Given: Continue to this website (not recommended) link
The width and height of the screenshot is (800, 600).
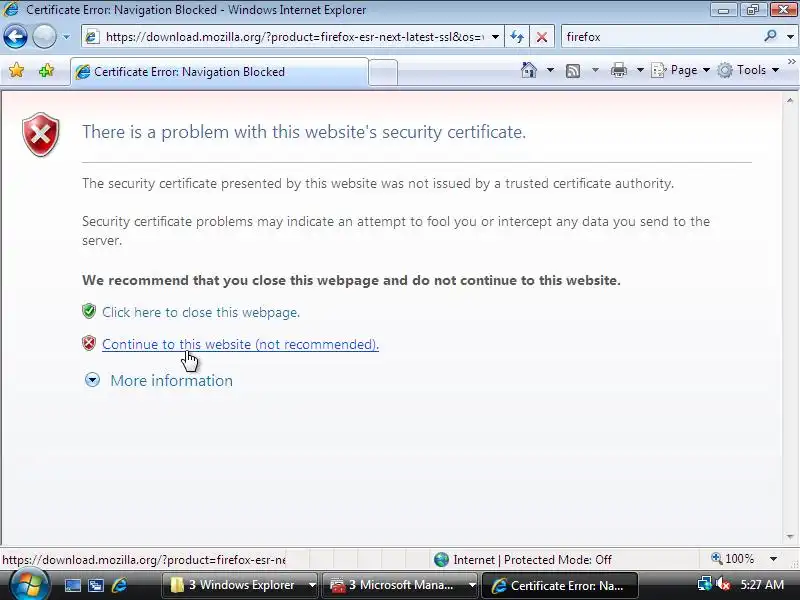Looking at the screenshot, I should pyautogui.click(x=240, y=344).
